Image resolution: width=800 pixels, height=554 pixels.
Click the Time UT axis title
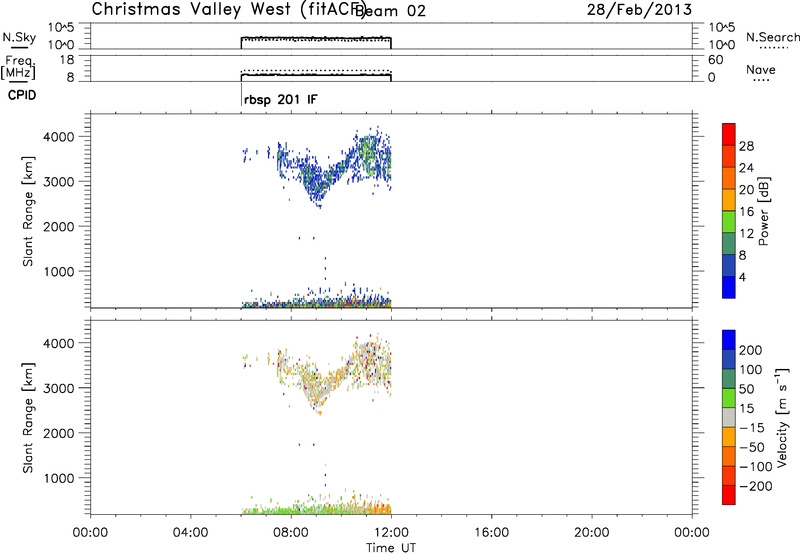[x=391, y=548]
